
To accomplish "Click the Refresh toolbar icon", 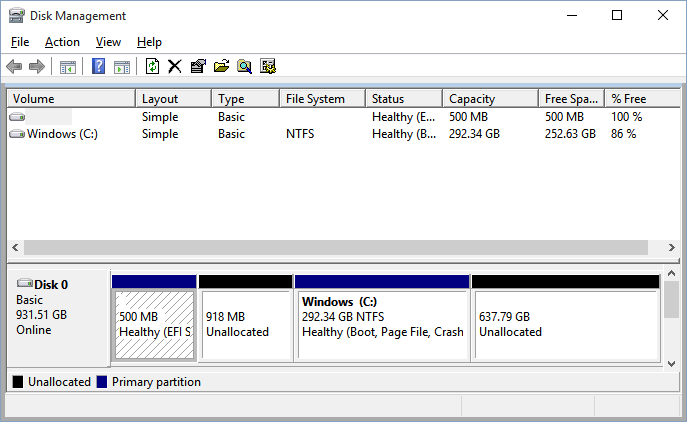I will [x=152, y=67].
